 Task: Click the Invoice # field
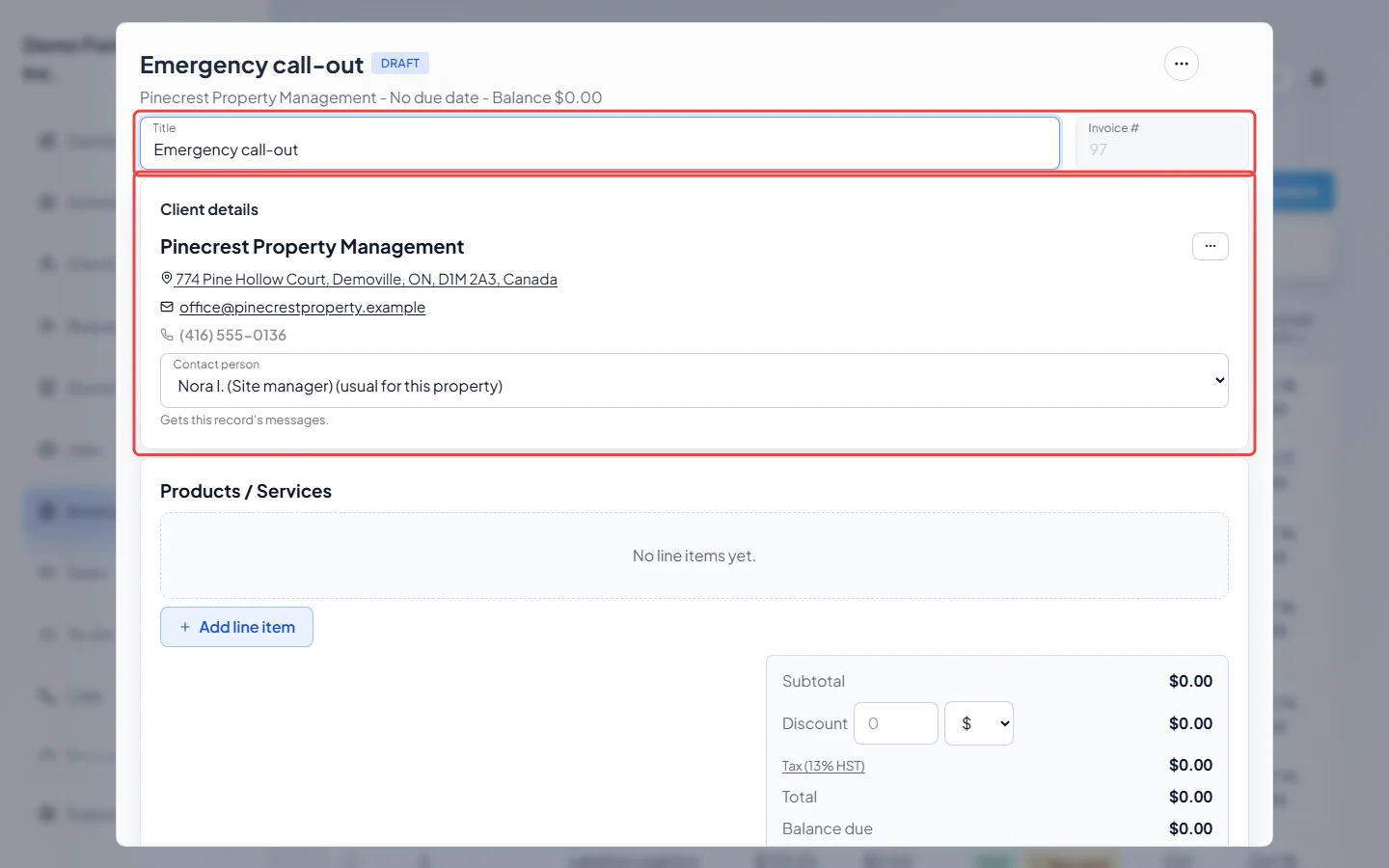pos(1161,143)
